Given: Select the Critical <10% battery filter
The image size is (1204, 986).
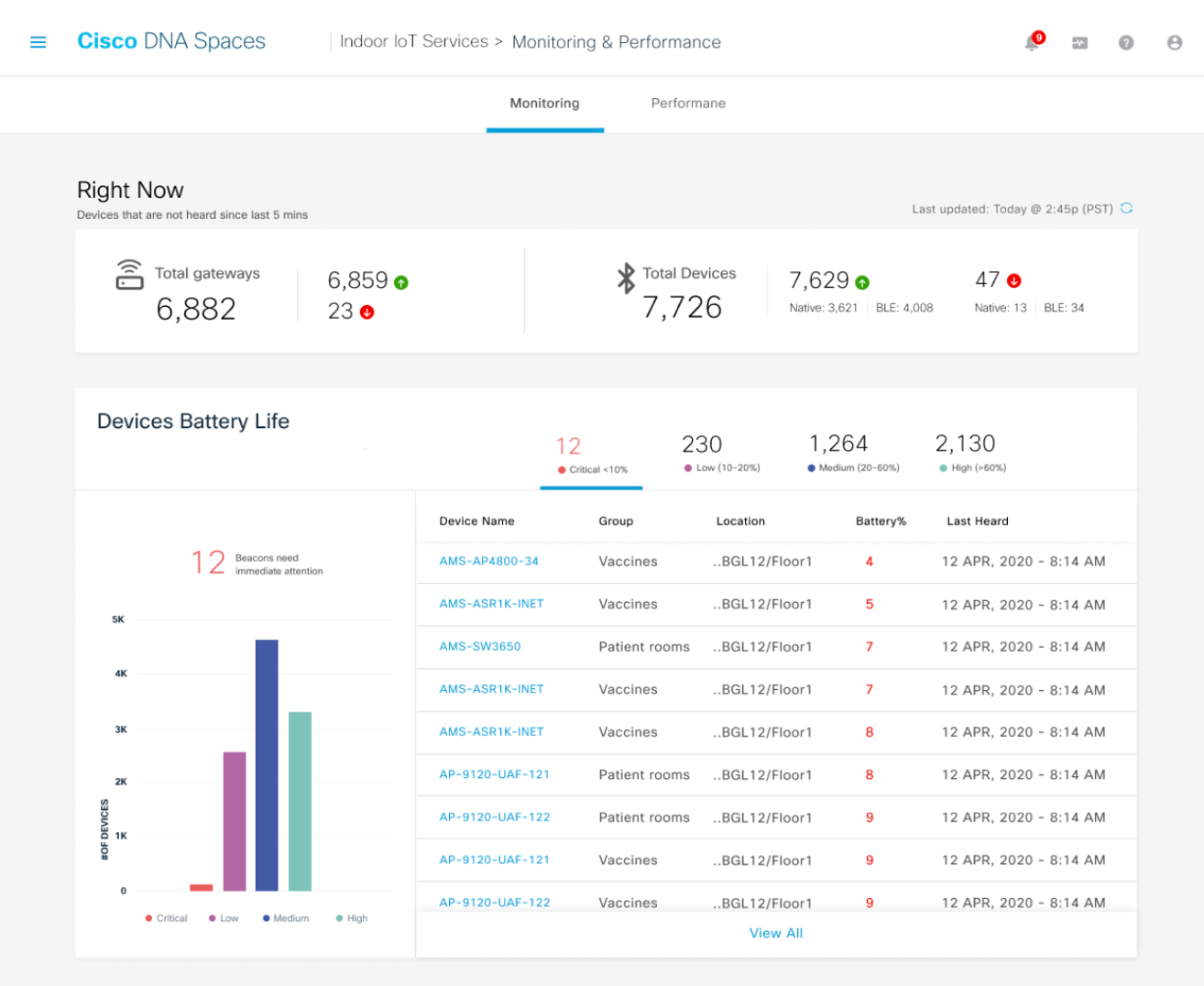Looking at the screenshot, I should pyautogui.click(x=591, y=455).
